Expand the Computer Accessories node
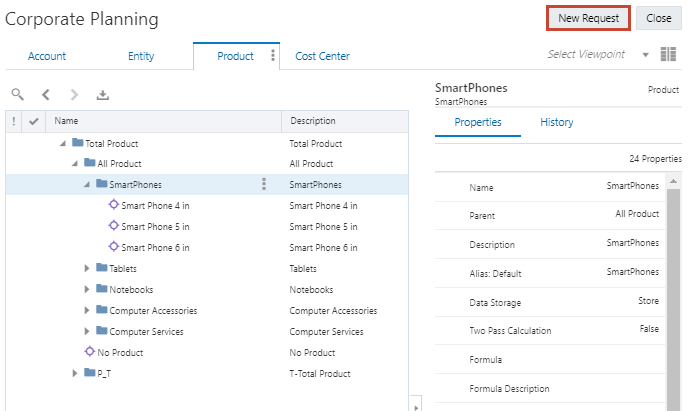 tap(87, 310)
